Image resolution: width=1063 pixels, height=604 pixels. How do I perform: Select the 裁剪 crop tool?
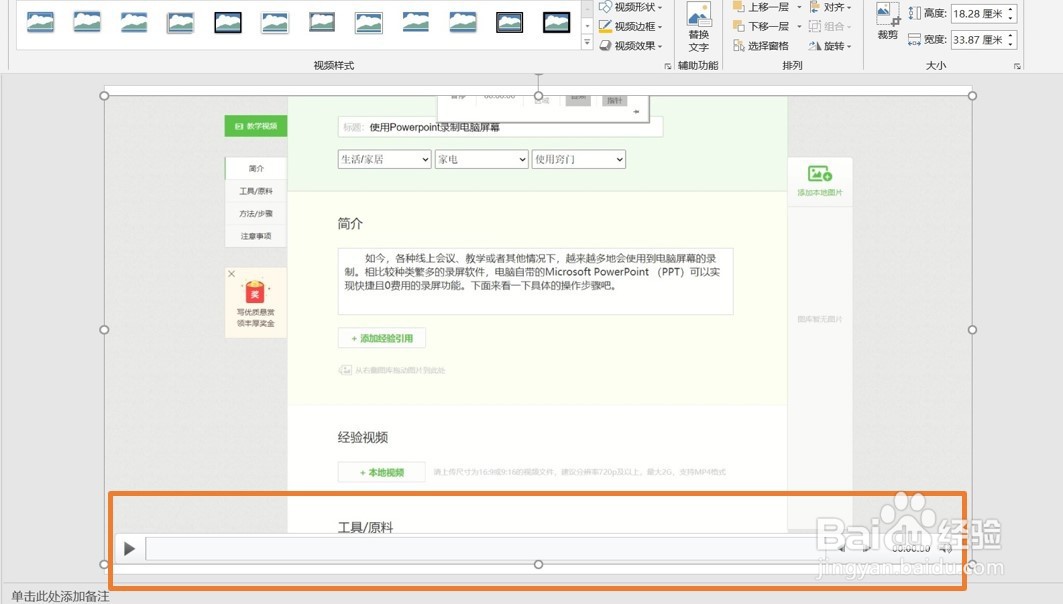click(887, 20)
